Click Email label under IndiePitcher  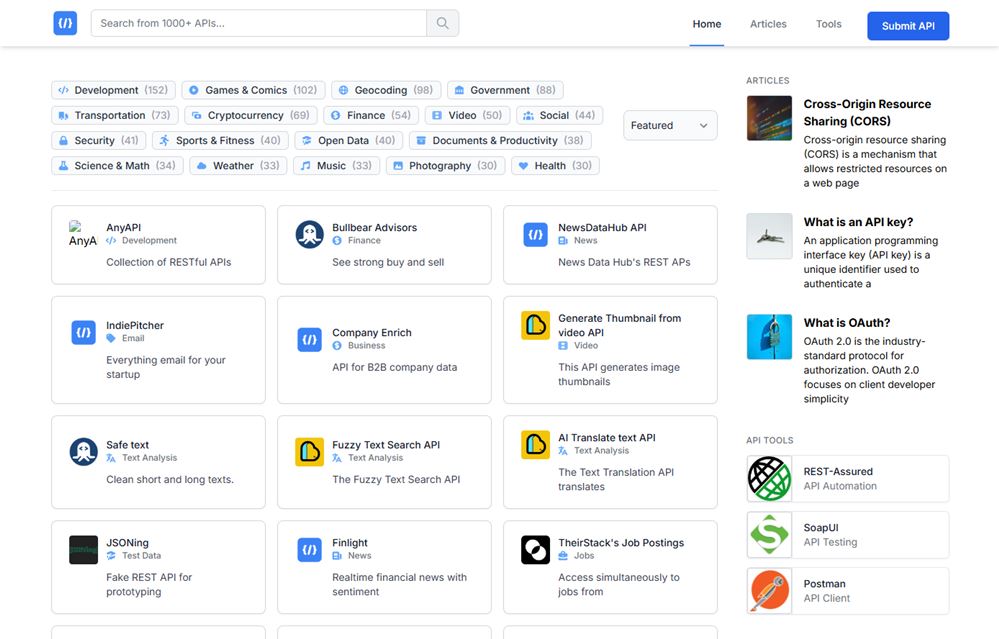(x=133, y=338)
